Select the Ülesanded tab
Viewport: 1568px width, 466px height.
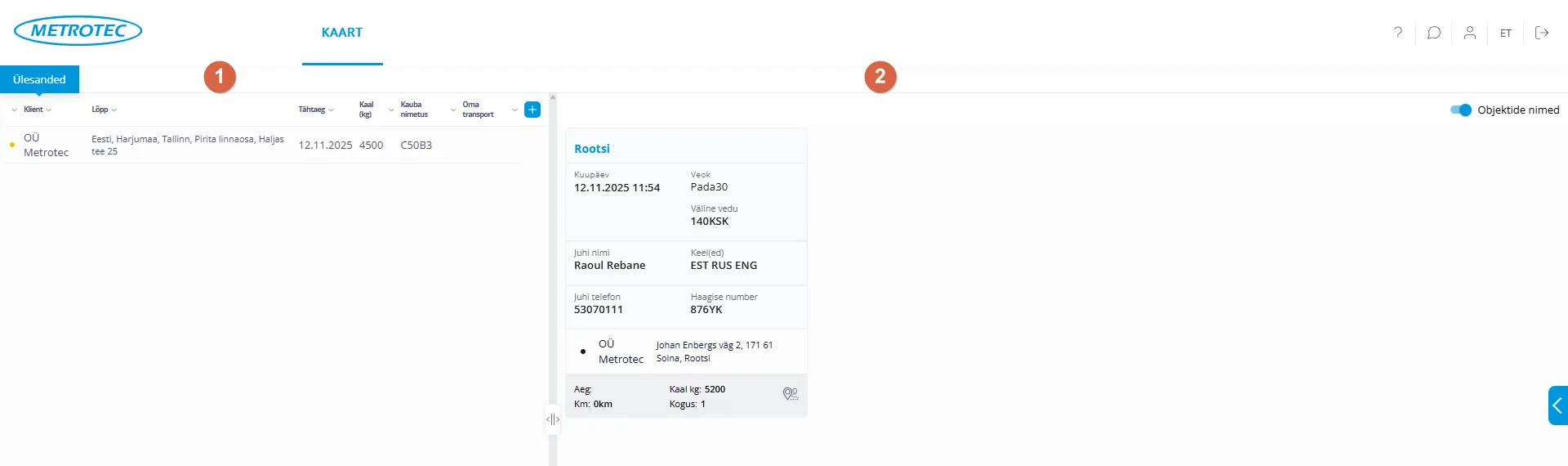pyautogui.click(x=39, y=79)
